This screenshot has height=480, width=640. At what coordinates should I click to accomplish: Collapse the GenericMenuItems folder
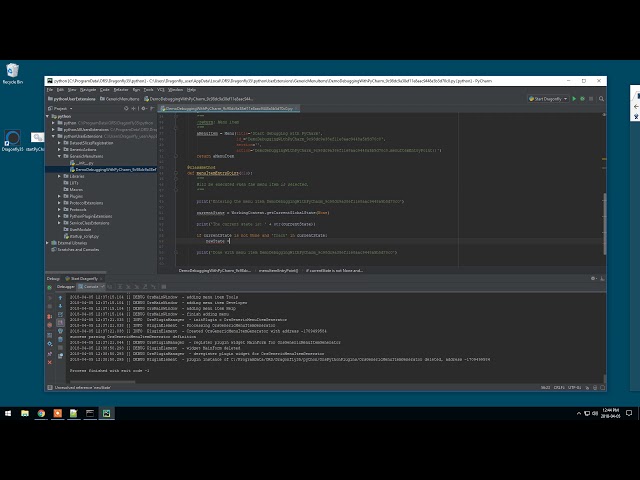tap(60, 156)
